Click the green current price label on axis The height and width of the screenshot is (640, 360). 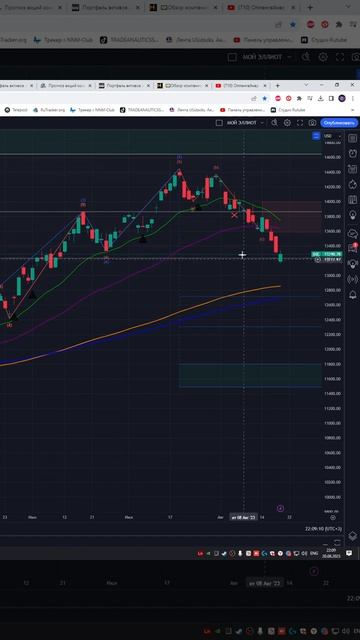(327, 254)
